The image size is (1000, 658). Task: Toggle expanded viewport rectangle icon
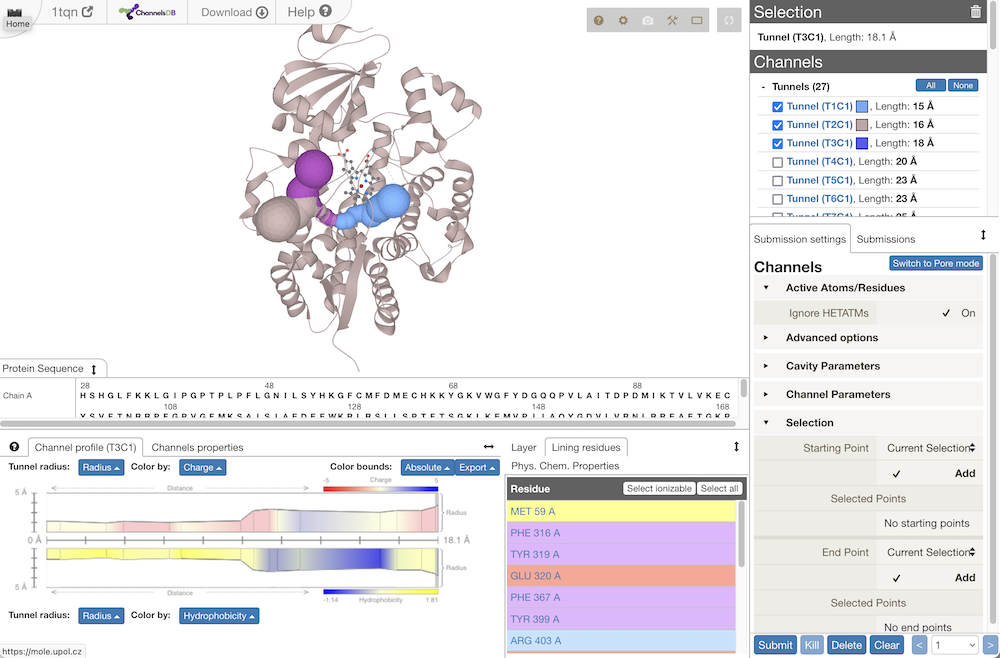point(697,20)
